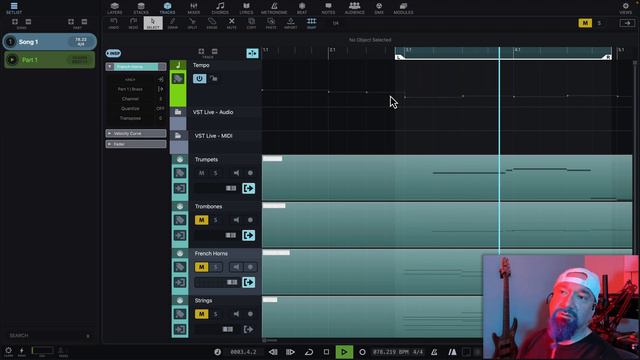Activate the Select arrow tool
The height and width of the screenshot is (360, 640).
[153, 23]
